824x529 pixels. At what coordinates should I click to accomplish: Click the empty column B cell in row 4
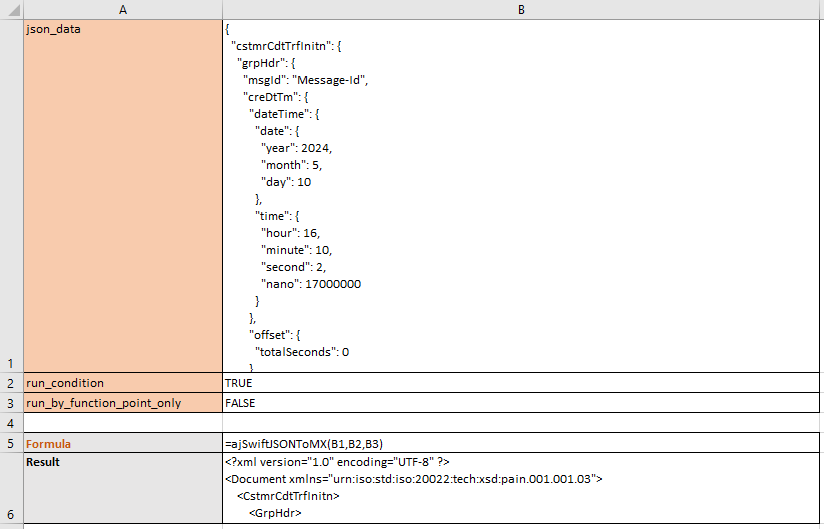pos(521,423)
